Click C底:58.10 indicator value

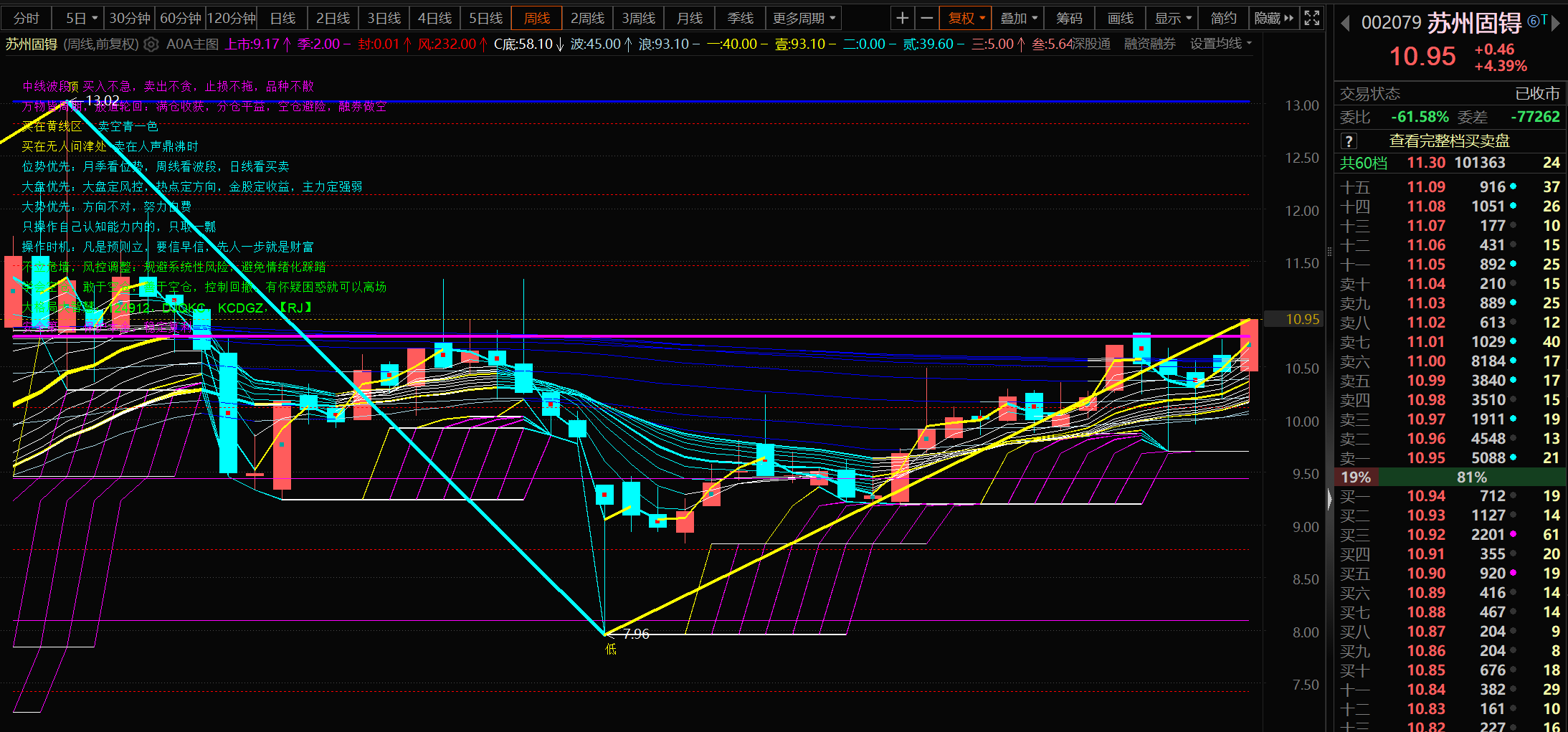pos(529,44)
